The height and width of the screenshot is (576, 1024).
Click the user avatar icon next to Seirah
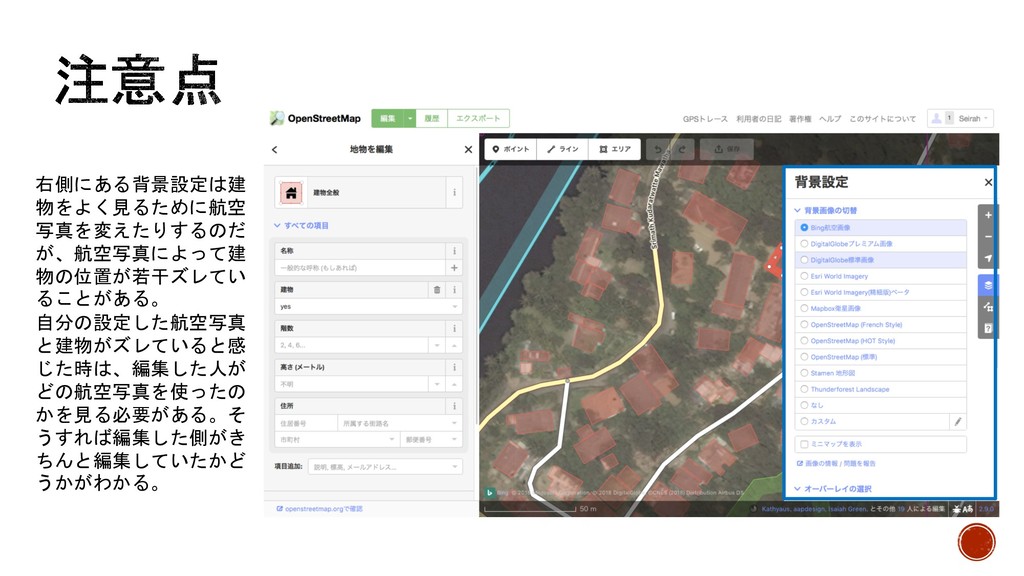pos(936,118)
